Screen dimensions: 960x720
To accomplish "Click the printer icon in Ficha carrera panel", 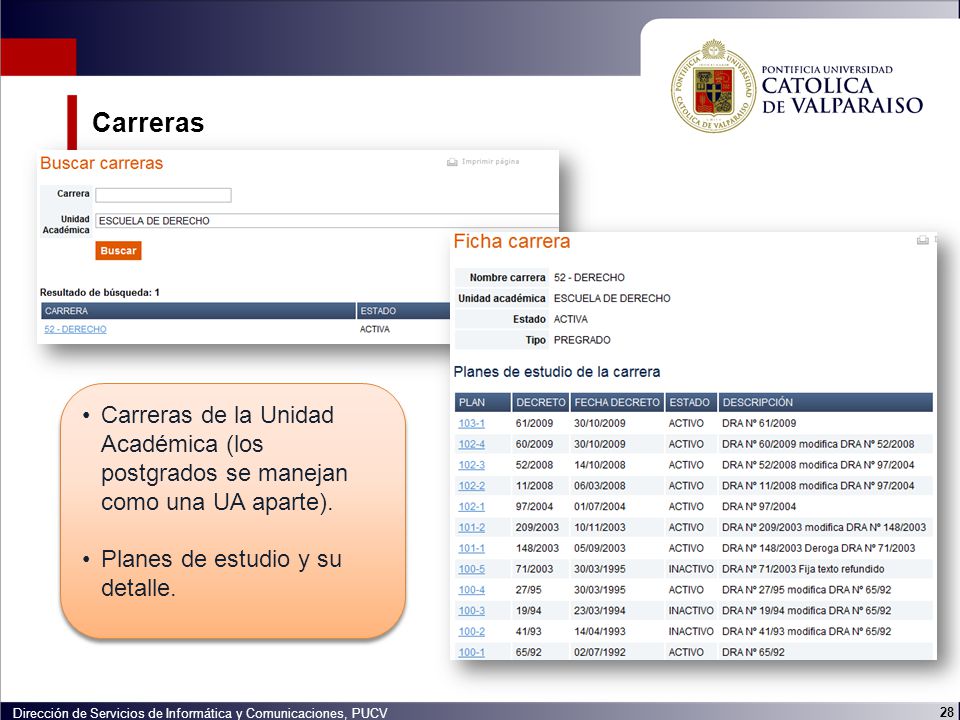I will (923, 240).
